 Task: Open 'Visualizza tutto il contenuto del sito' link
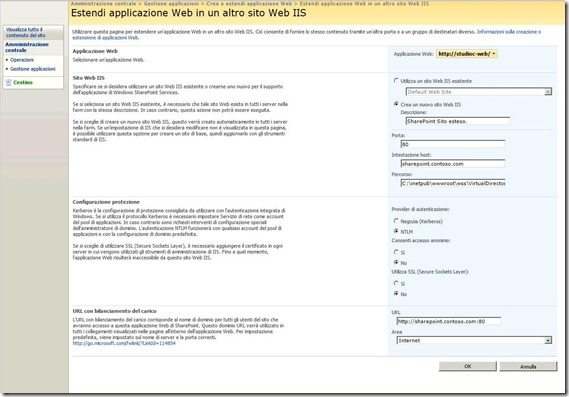(x=25, y=32)
